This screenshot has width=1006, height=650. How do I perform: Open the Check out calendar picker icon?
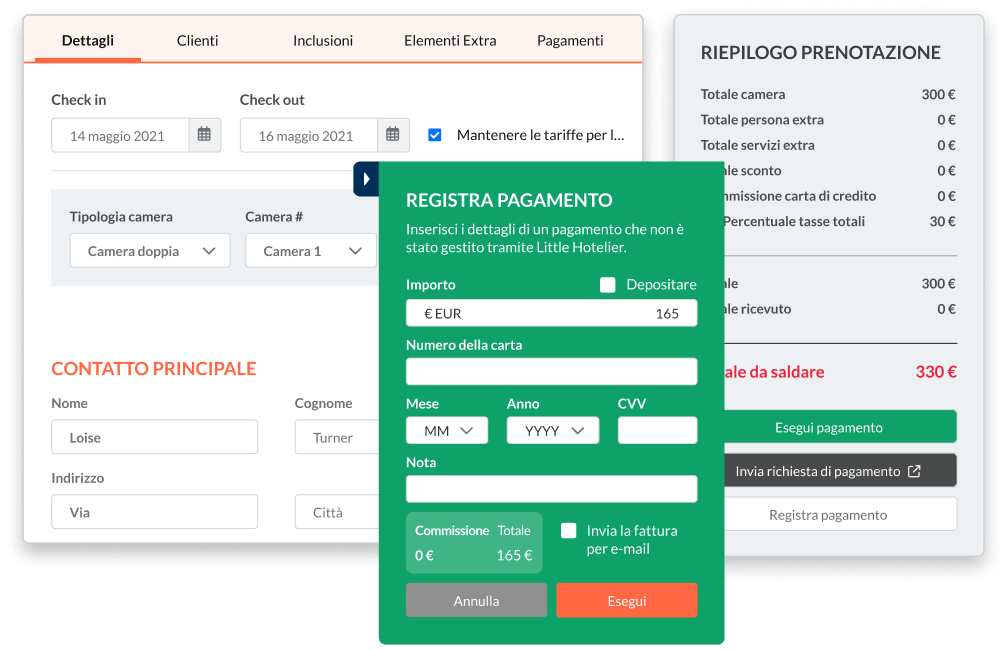(392, 135)
